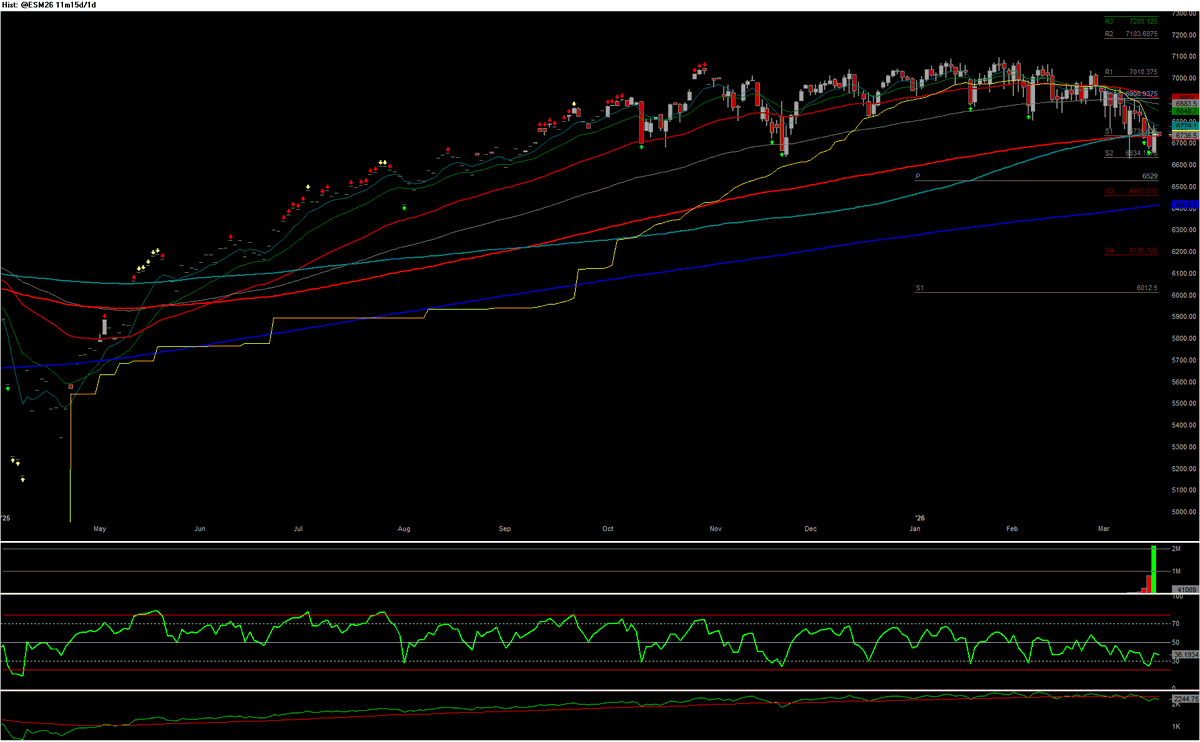This screenshot has height=742, width=1200.
Task: Select the R3 7285.125 resistance level label
Action: coord(1131,20)
